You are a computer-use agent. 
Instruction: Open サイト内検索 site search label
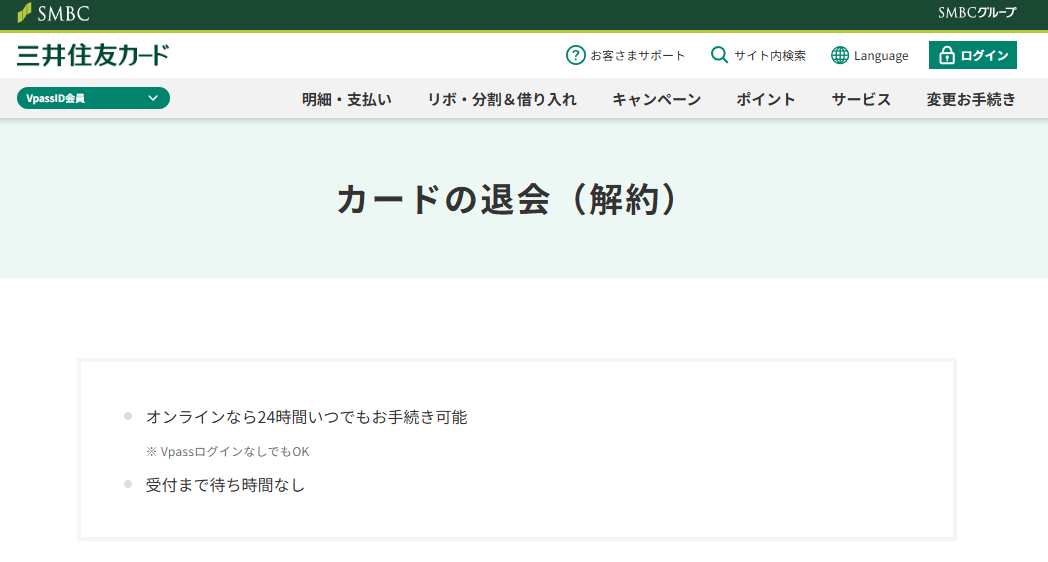[769, 56]
